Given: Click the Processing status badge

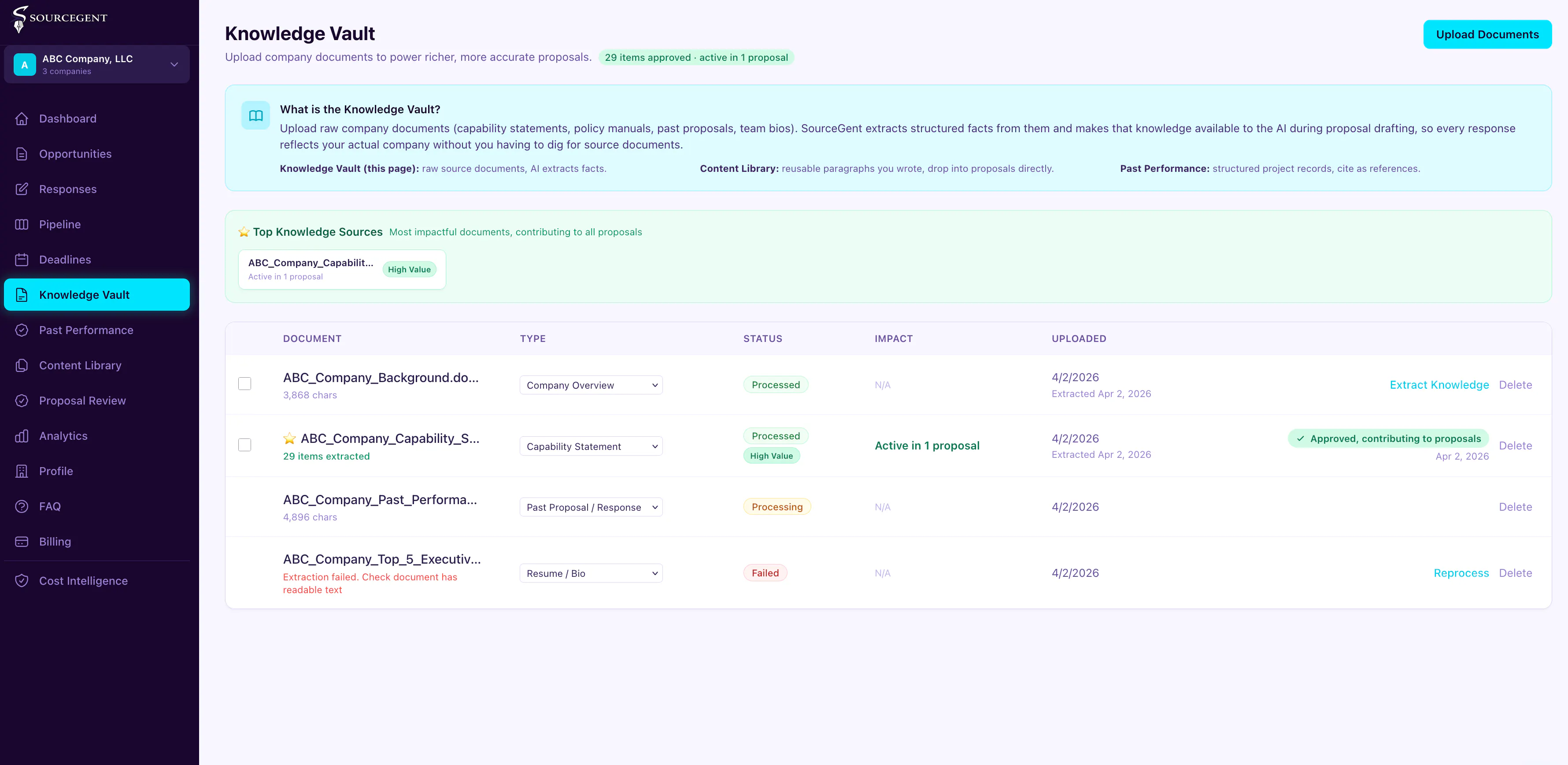Looking at the screenshot, I should (x=777, y=507).
